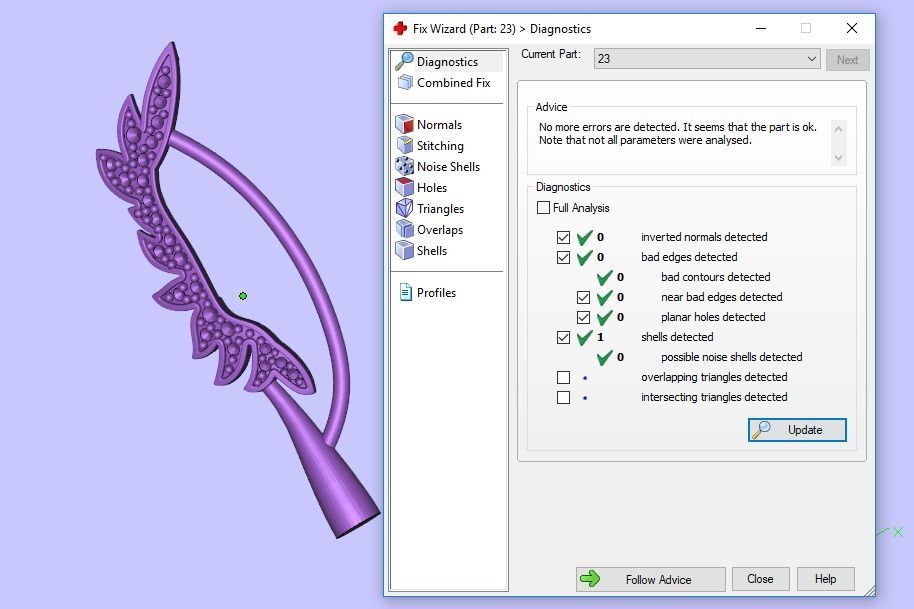The height and width of the screenshot is (609, 914).
Task: Open Help for the Fix Wizard
Action: pos(825,579)
